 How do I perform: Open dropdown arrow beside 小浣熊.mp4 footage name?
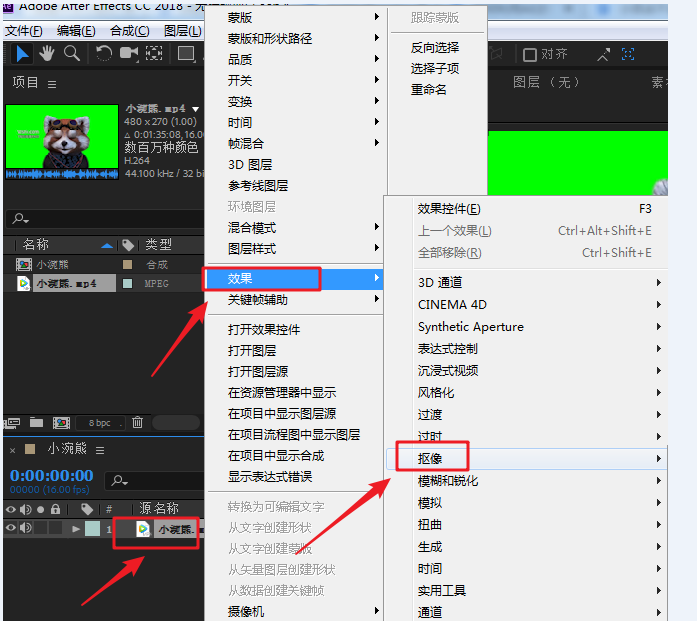pos(196,109)
